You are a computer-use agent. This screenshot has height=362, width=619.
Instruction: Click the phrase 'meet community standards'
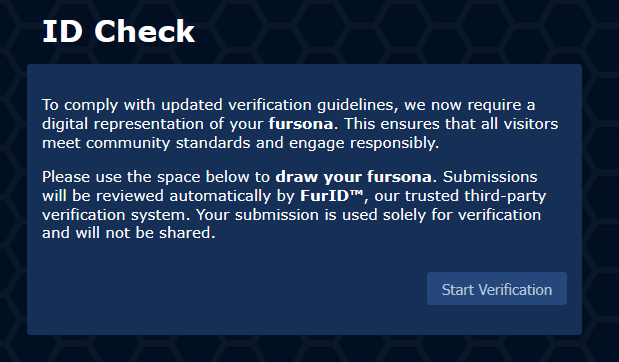[x=146, y=143]
